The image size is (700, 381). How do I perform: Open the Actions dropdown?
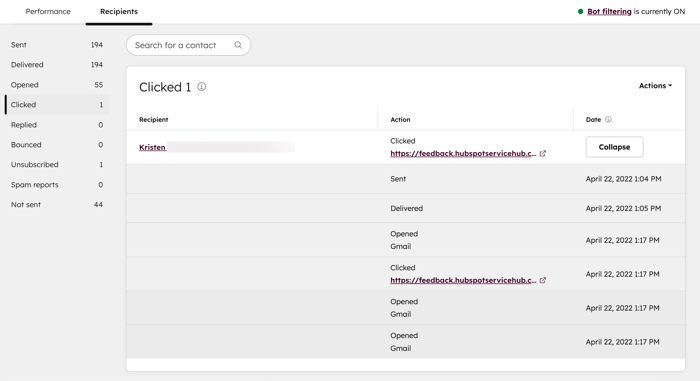click(x=655, y=86)
